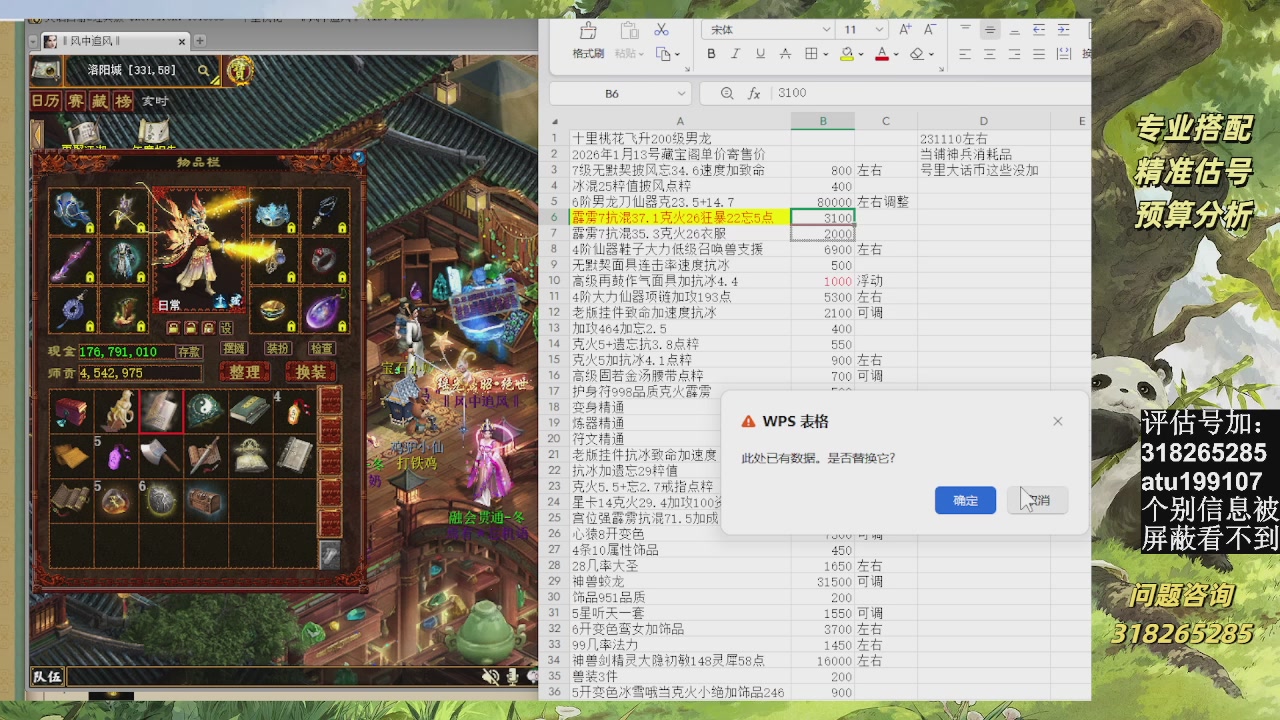Click 确定 to confirm data replacement
This screenshot has height=720, width=1280.
[x=963, y=500]
